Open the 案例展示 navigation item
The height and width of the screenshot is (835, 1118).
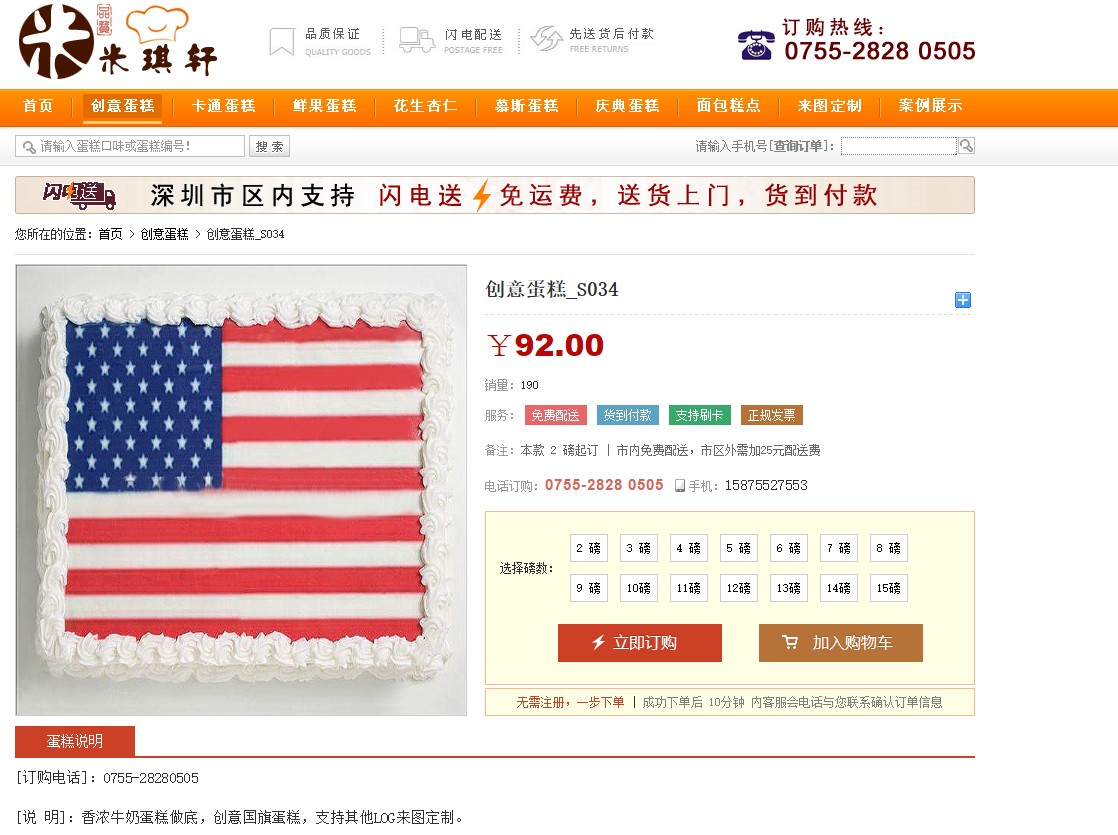point(930,106)
